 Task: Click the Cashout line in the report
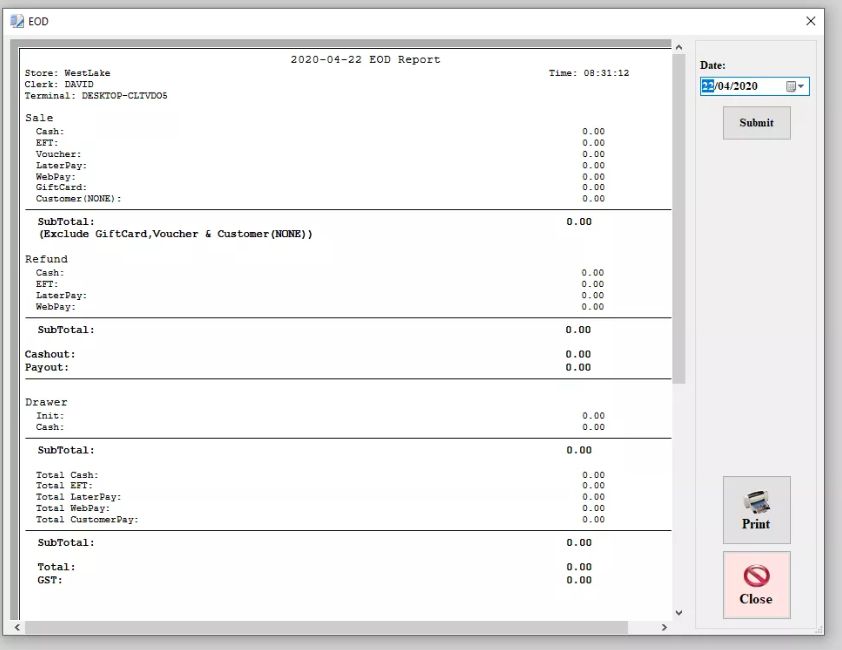click(x=50, y=354)
